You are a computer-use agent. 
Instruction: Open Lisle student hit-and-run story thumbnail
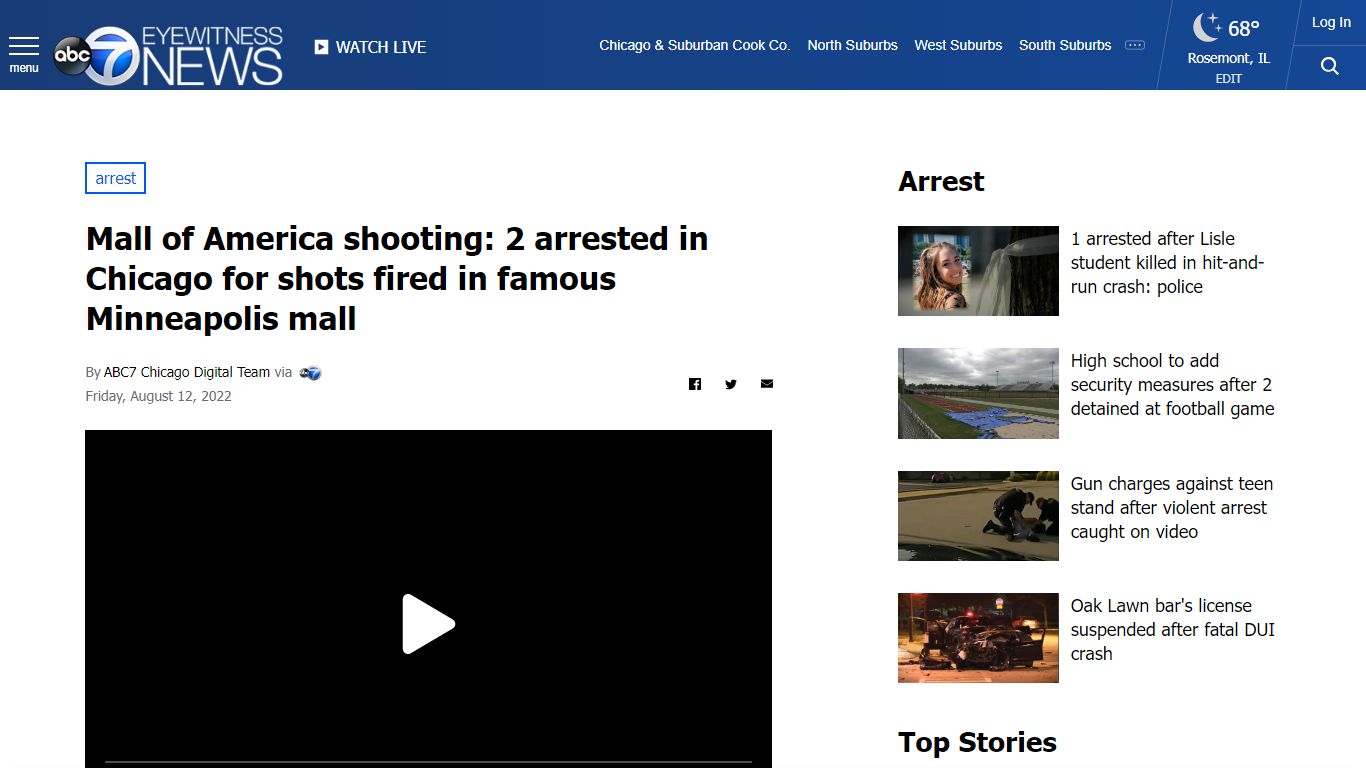pyautogui.click(x=978, y=271)
